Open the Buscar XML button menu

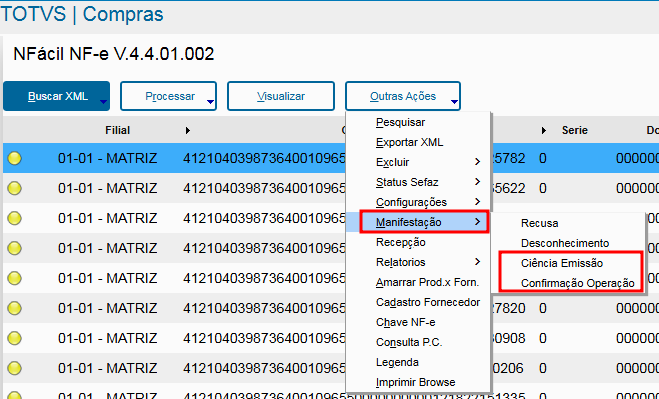(56, 96)
